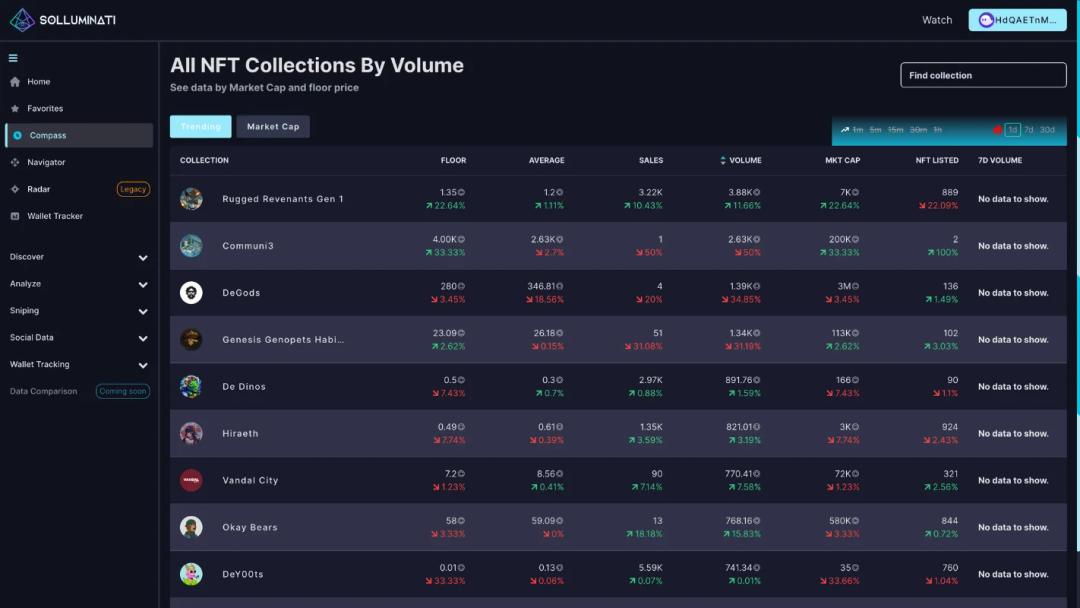Screen dimensions: 1080x608
Task: Open the Hiraeth collection avatar
Action: 191,433
